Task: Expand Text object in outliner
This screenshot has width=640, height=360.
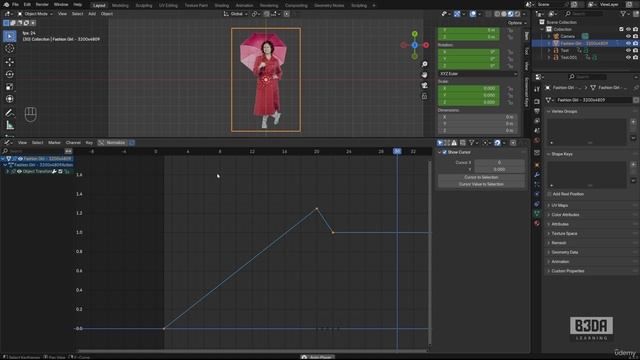Action: pos(549,51)
